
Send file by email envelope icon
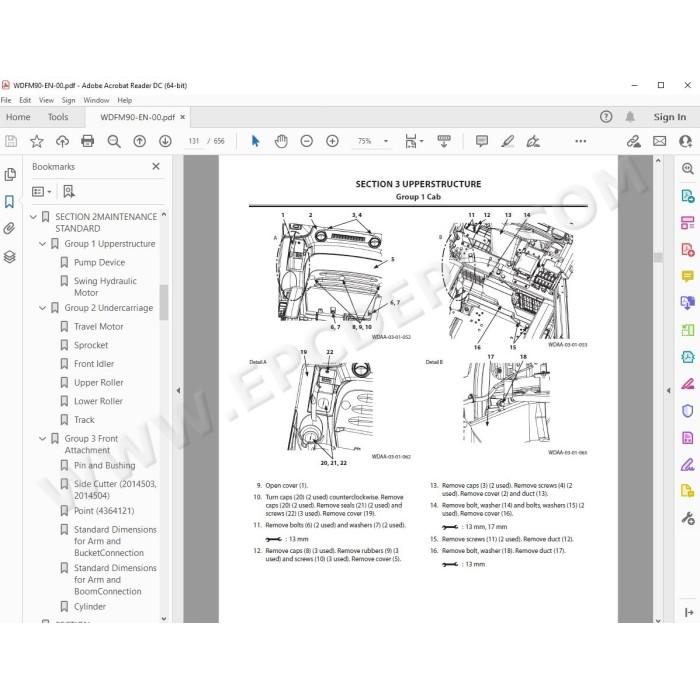click(x=659, y=142)
